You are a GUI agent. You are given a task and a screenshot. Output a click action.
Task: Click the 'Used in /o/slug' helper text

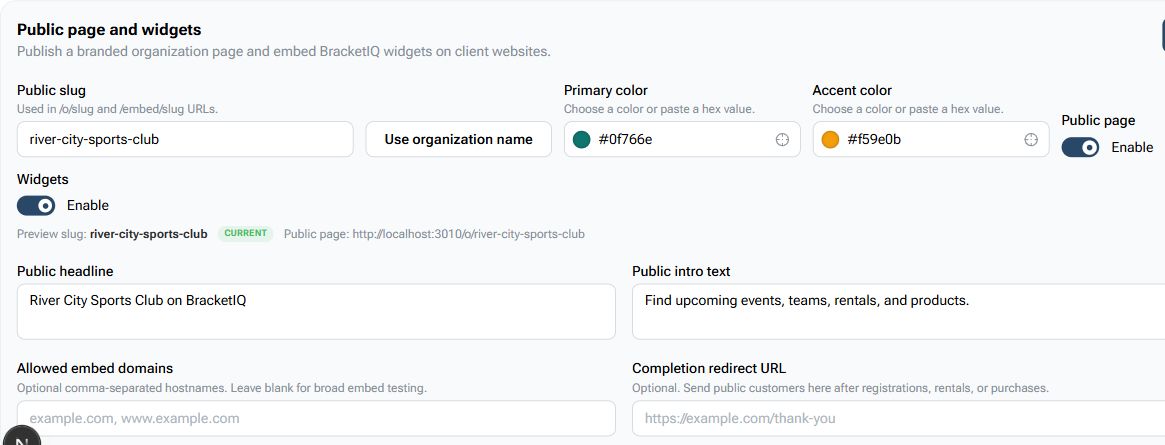coord(117,109)
